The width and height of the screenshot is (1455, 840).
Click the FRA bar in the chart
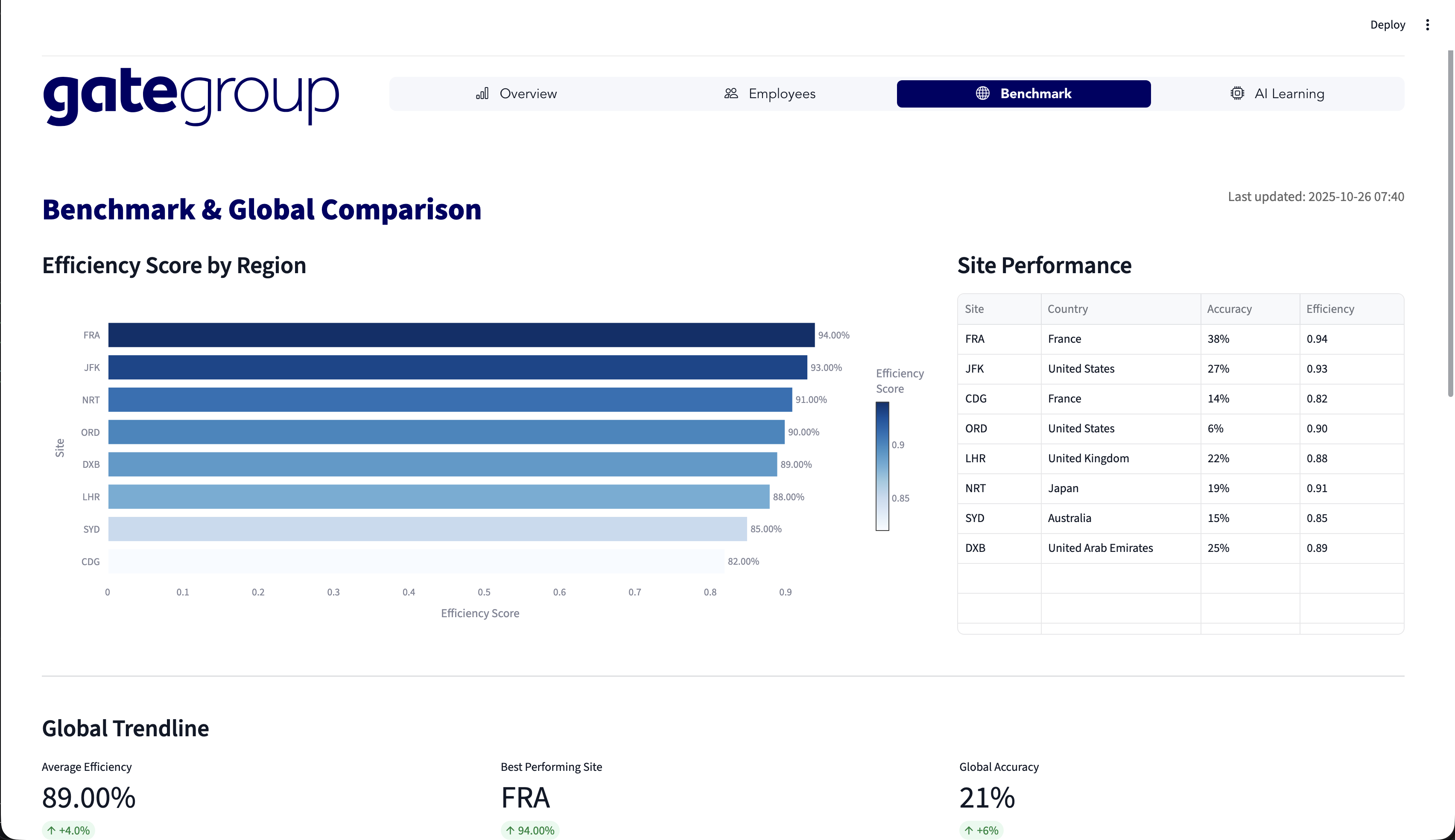pyautogui.click(x=461, y=335)
